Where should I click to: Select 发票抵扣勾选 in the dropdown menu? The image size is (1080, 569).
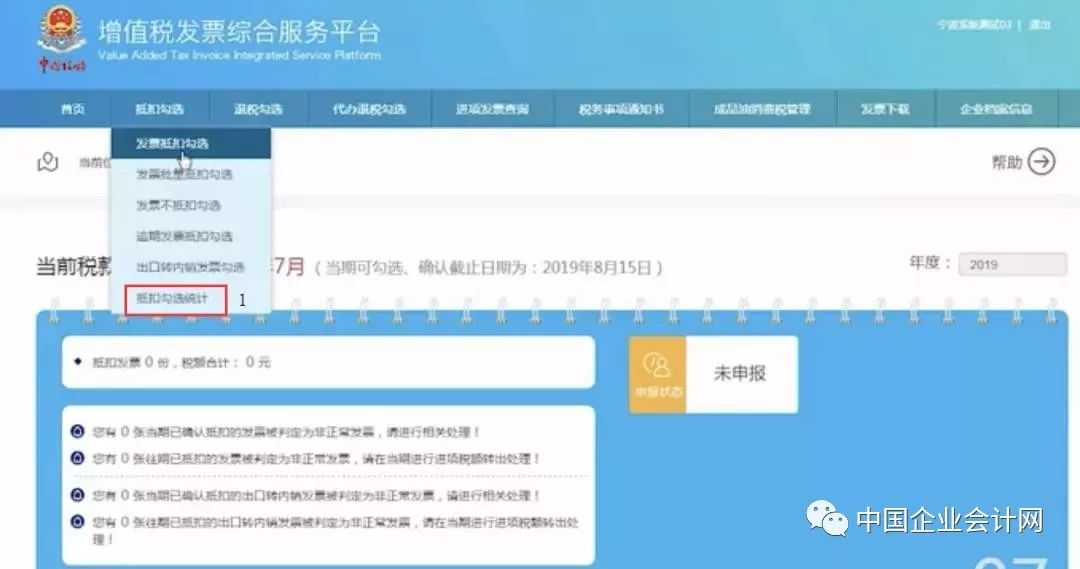point(191,143)
